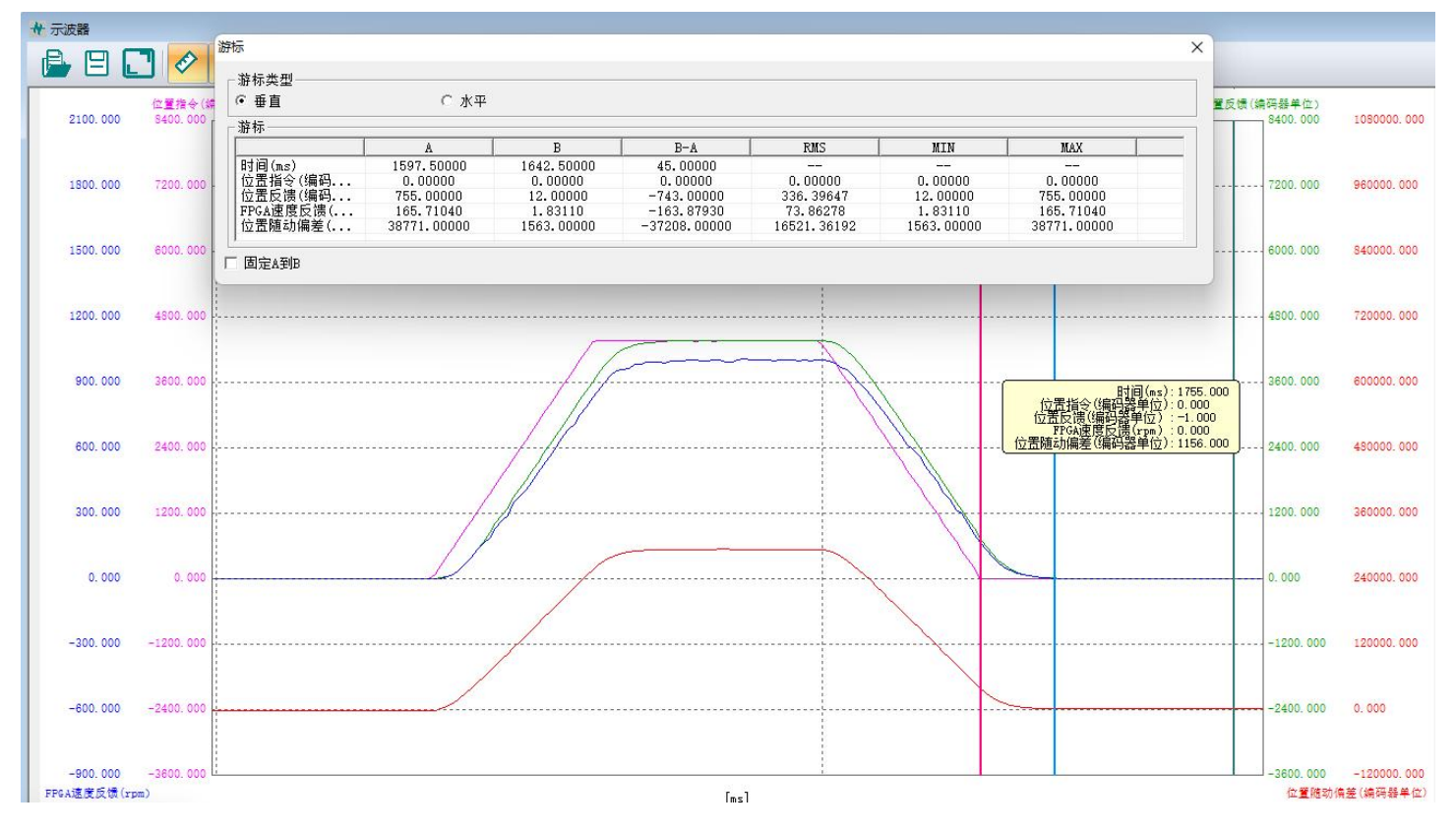
Task: Enable the 固定A到B checkbox
Action: click(x=231, y=264)
